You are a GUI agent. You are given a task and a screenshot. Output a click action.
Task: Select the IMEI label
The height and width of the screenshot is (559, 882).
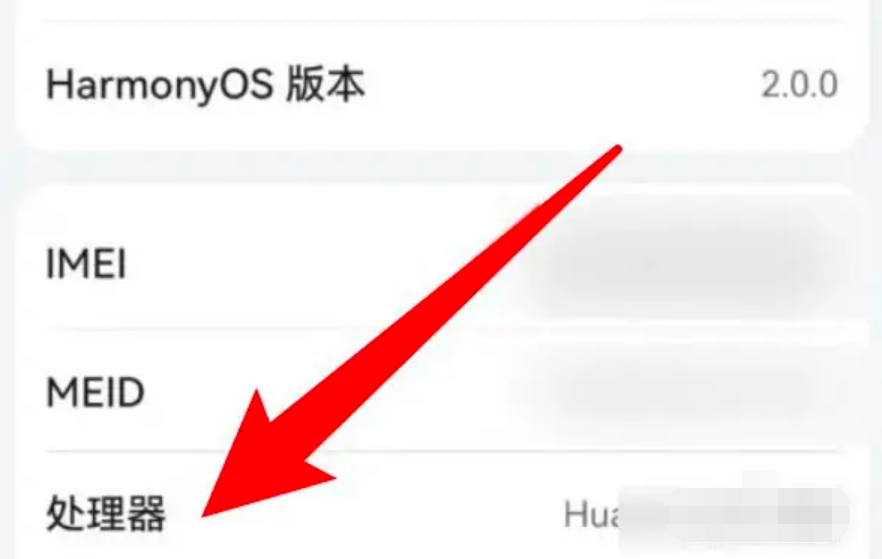tap(86, 263)
